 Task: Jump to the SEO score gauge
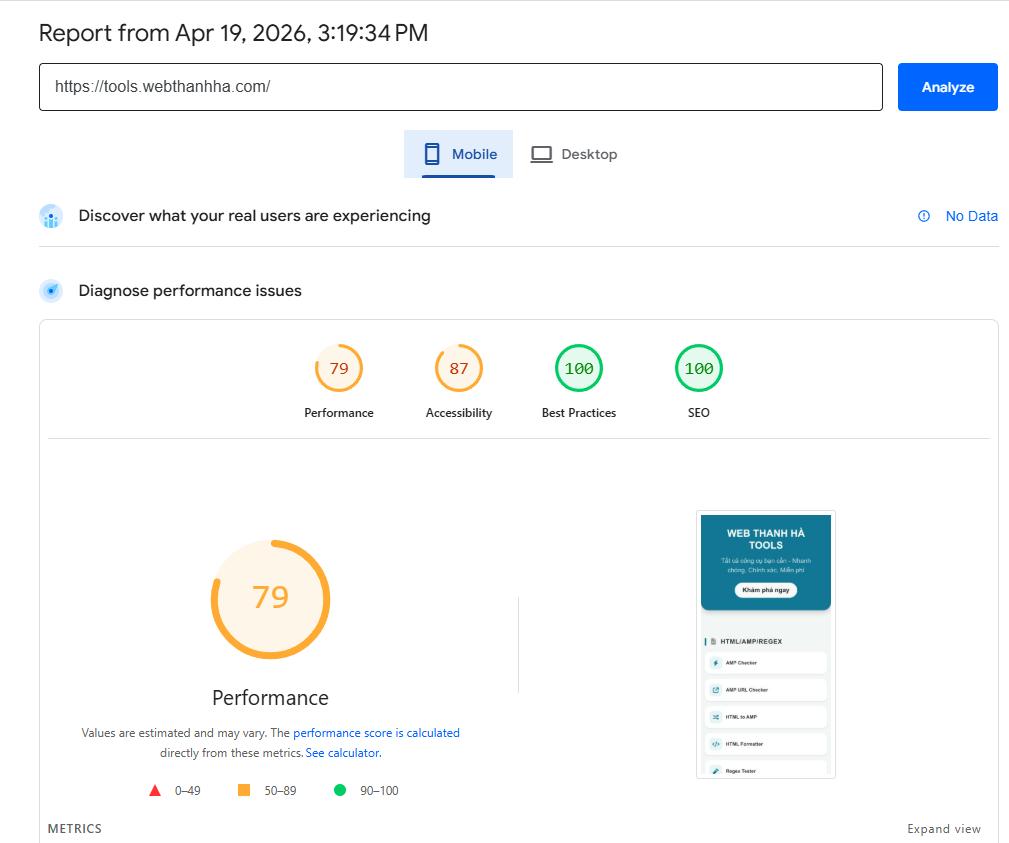pyautogui.click(x=699, y=369)
